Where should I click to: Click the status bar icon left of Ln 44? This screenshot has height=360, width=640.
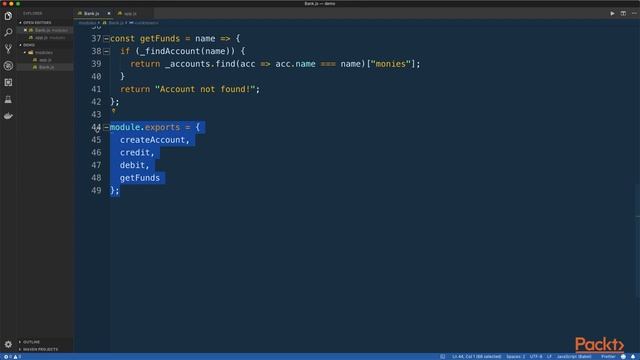pos(442,357)
